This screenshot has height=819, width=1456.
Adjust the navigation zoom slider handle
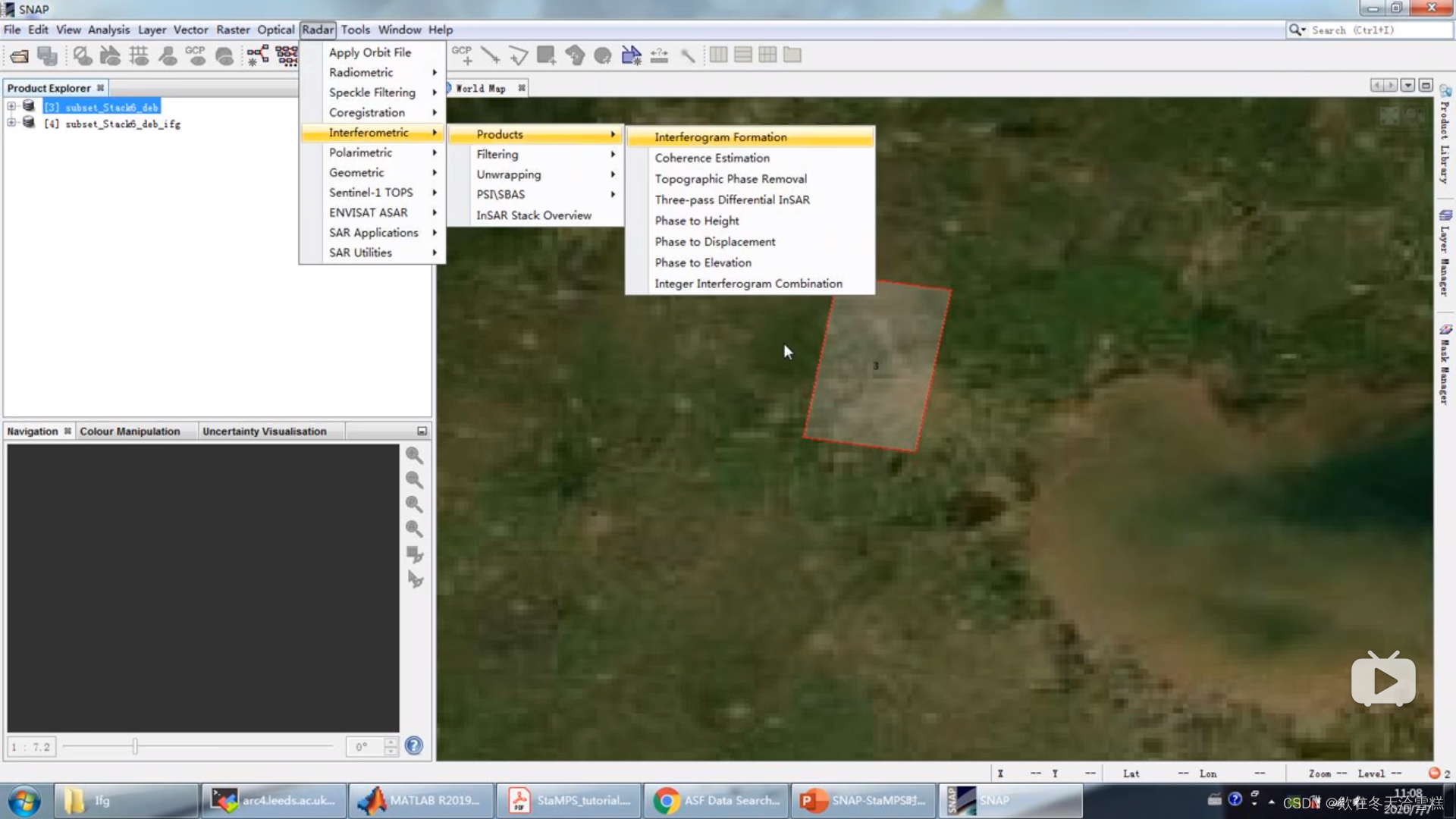[x=135, y=747]
